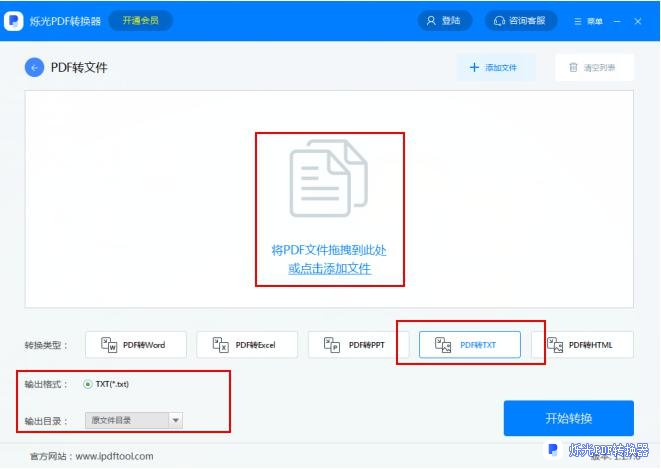Select the PDF转TXT conversion type
Screen dimensions: 661x469
470,345
